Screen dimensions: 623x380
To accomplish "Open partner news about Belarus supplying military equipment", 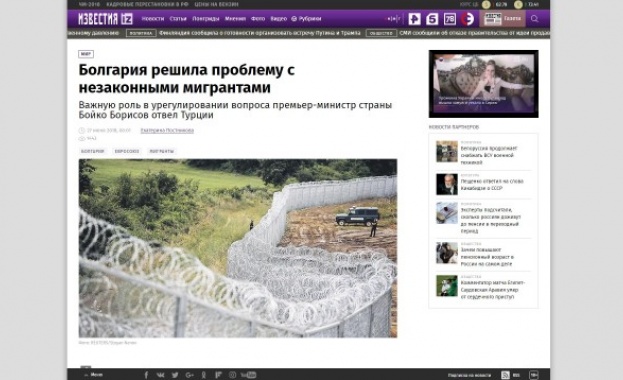I will 489,155.
